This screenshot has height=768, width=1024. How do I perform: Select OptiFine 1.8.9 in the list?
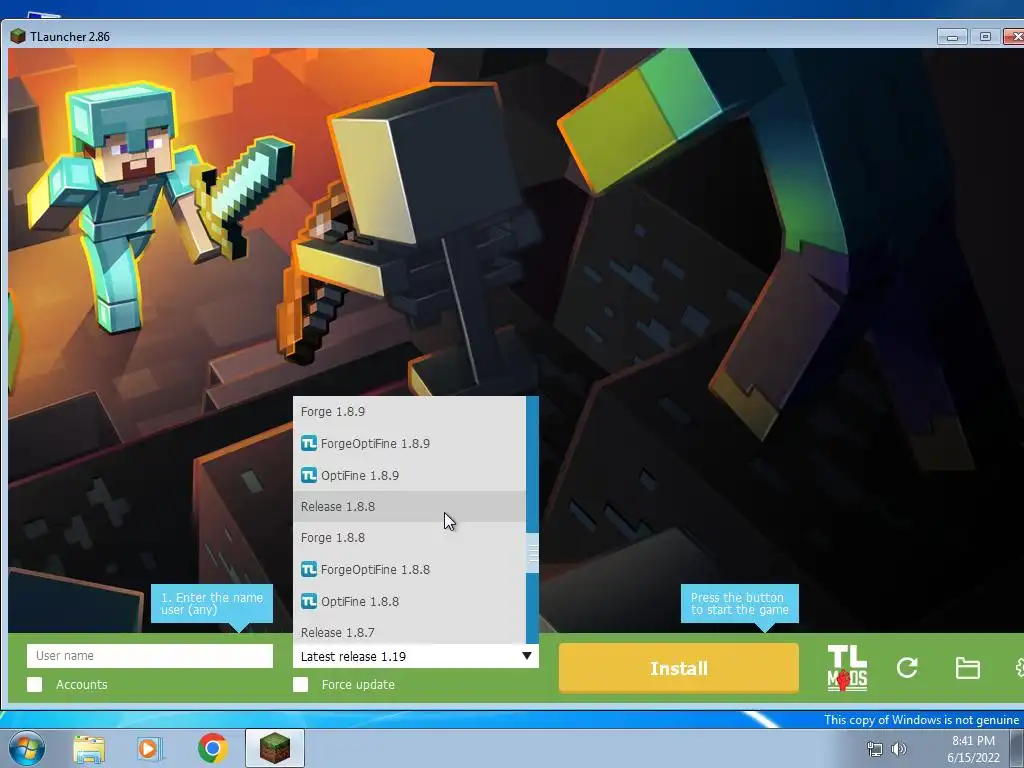tap(409, 475)
